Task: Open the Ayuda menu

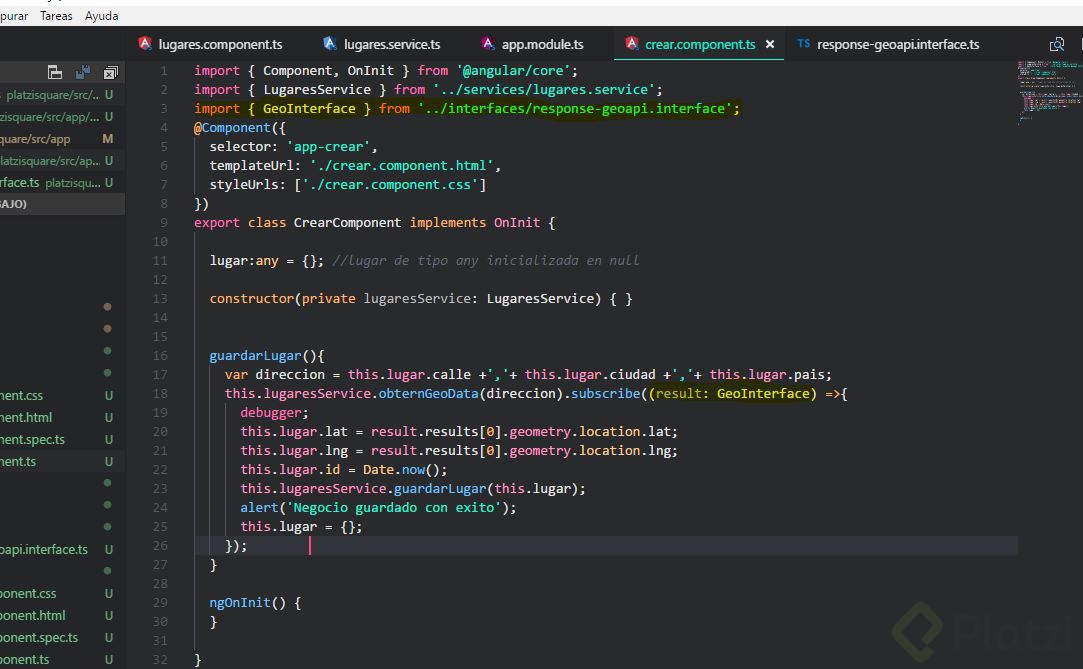Action: point(102,15)
